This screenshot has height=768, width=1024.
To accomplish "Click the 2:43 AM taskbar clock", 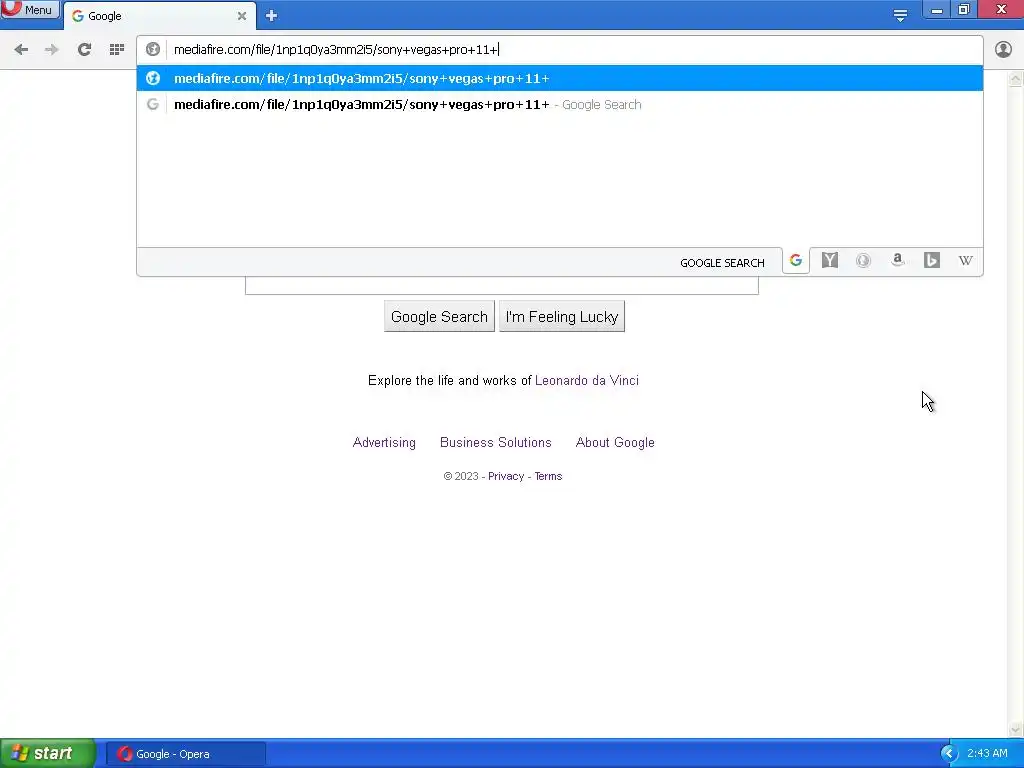I will pyautogui.click(x=987, y=754).
